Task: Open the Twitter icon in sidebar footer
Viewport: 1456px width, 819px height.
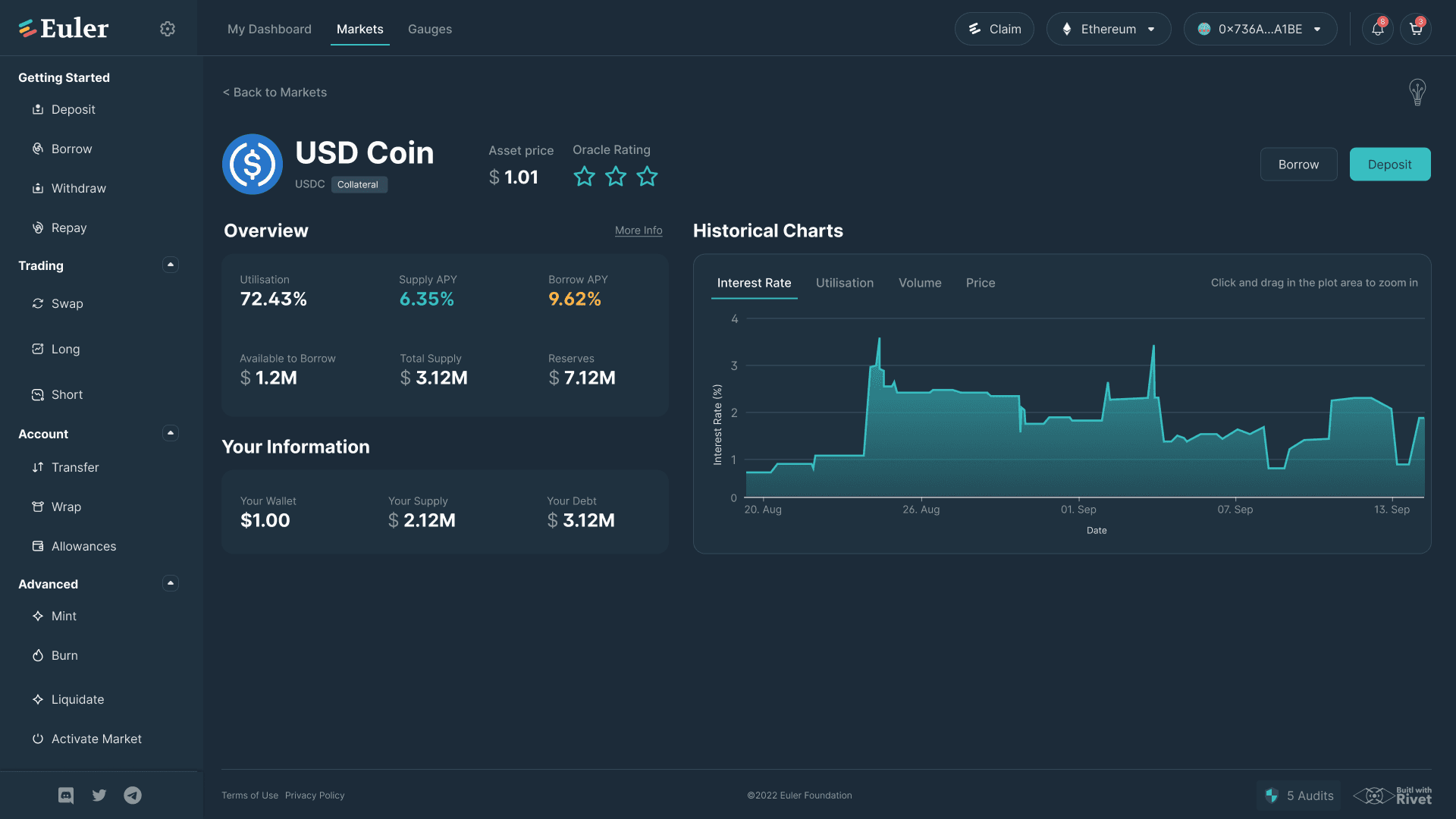Action: pyautogui.click(x=99, y=795)
